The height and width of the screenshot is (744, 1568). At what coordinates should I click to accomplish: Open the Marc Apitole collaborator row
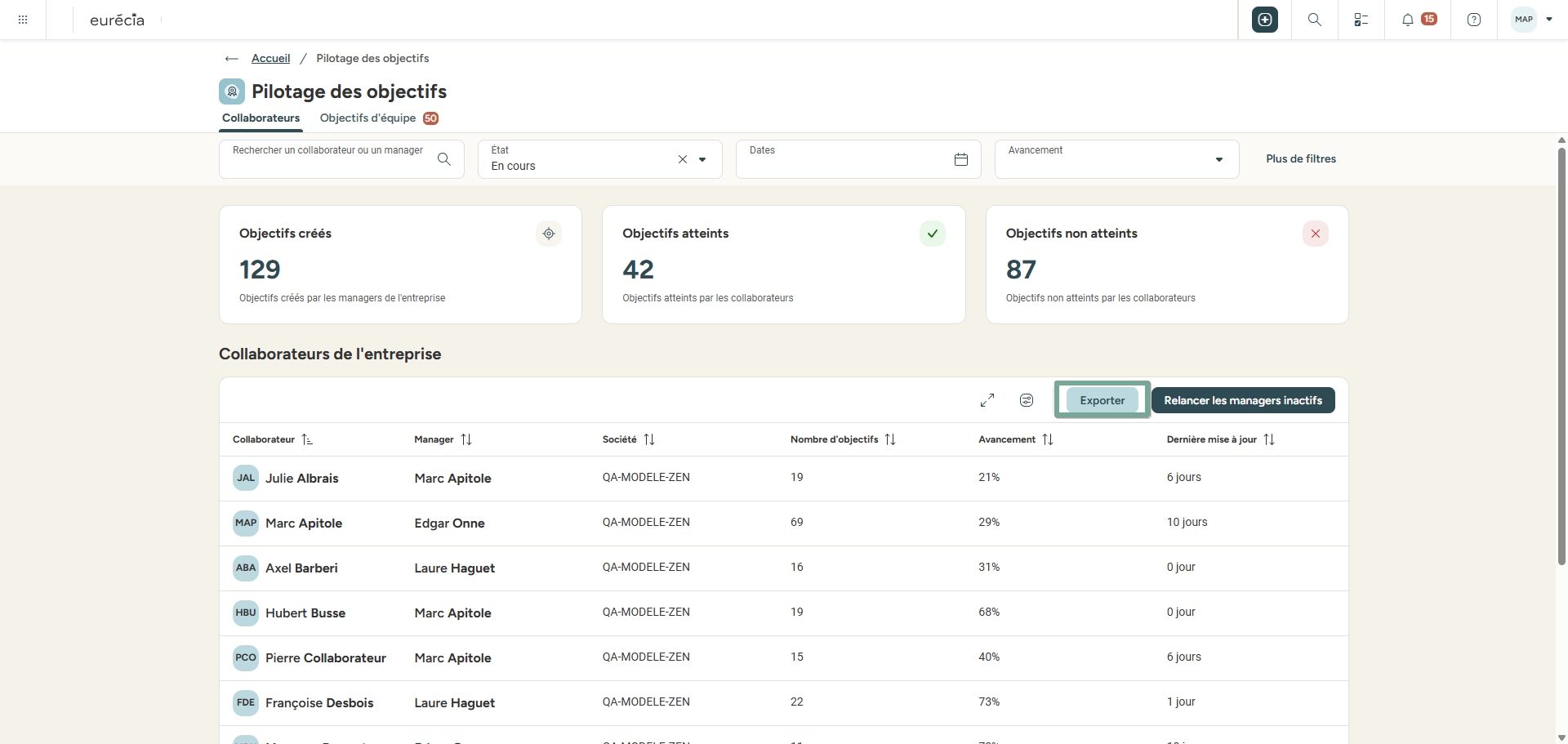(783, 523)
